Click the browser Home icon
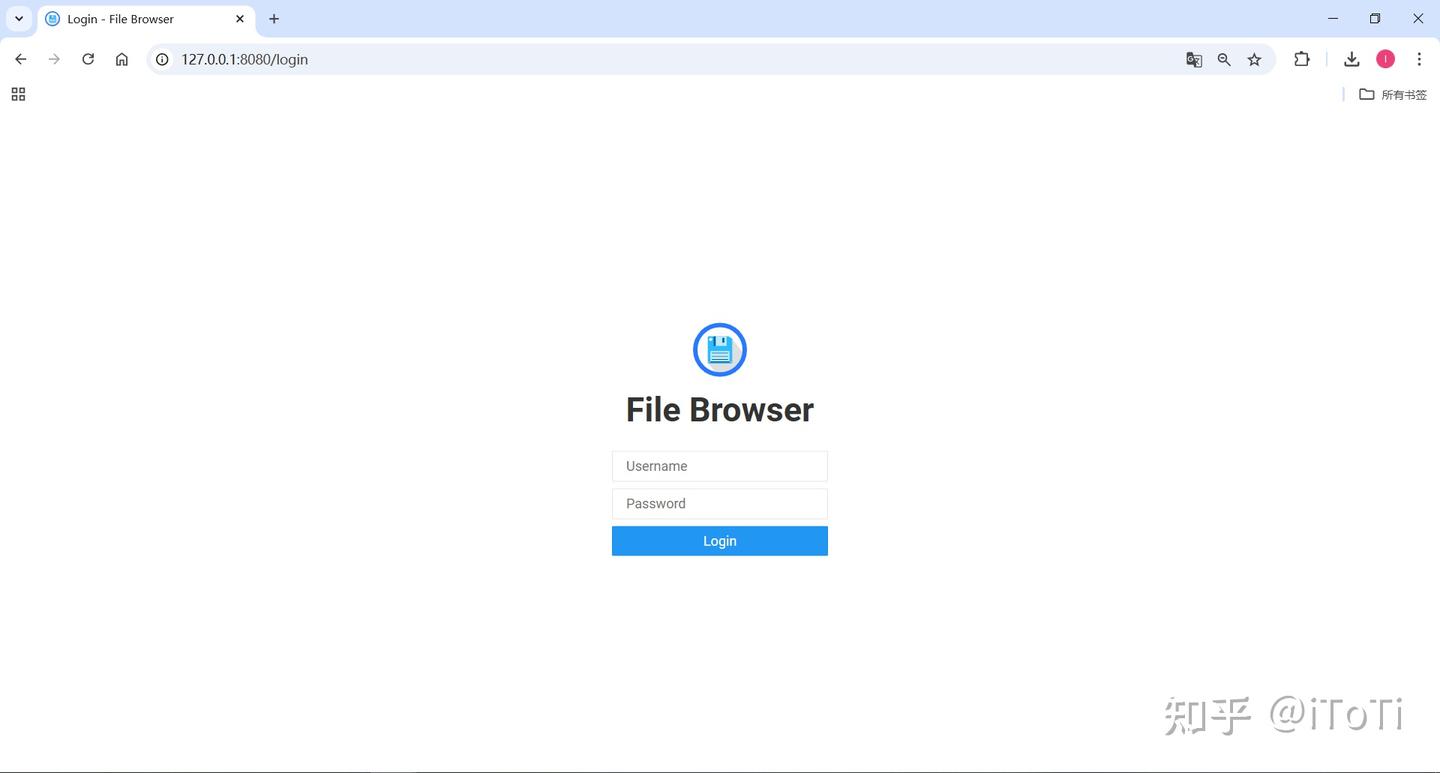This screenshot has height=773, width=1440. click(121, 59)
